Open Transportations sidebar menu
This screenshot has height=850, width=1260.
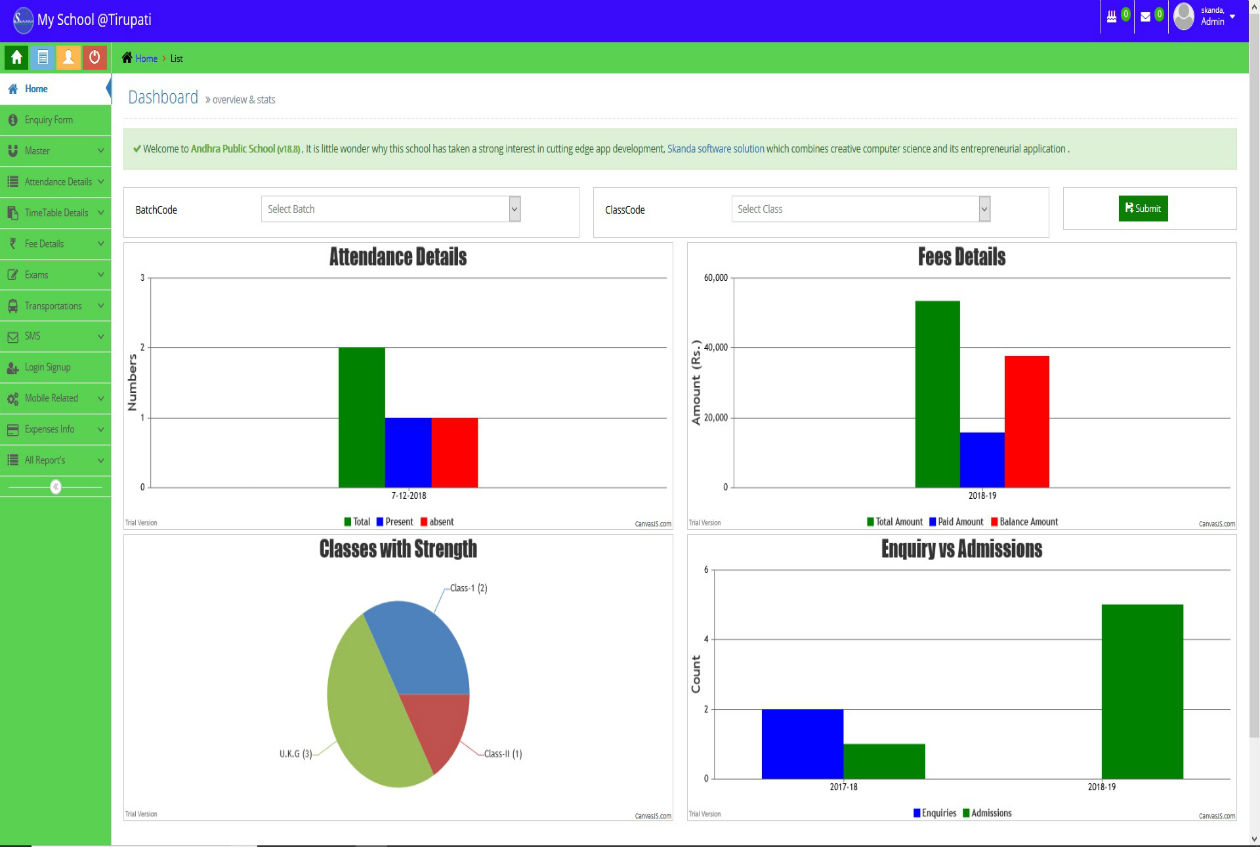coord(55,306)
